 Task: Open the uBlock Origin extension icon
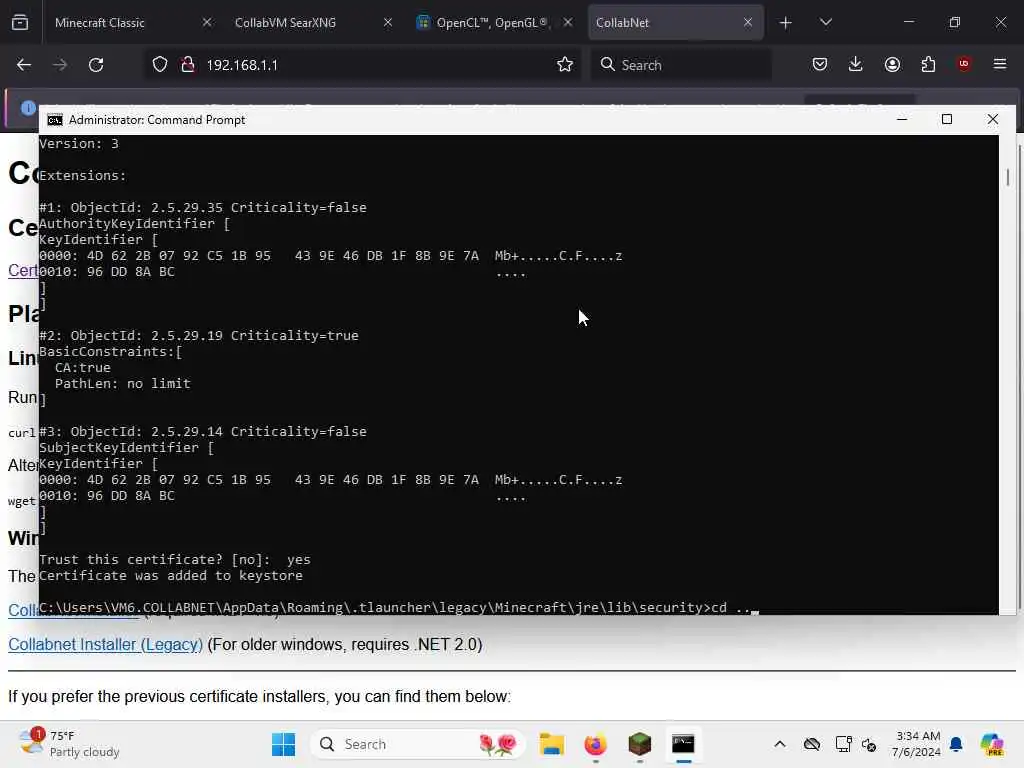964,63
